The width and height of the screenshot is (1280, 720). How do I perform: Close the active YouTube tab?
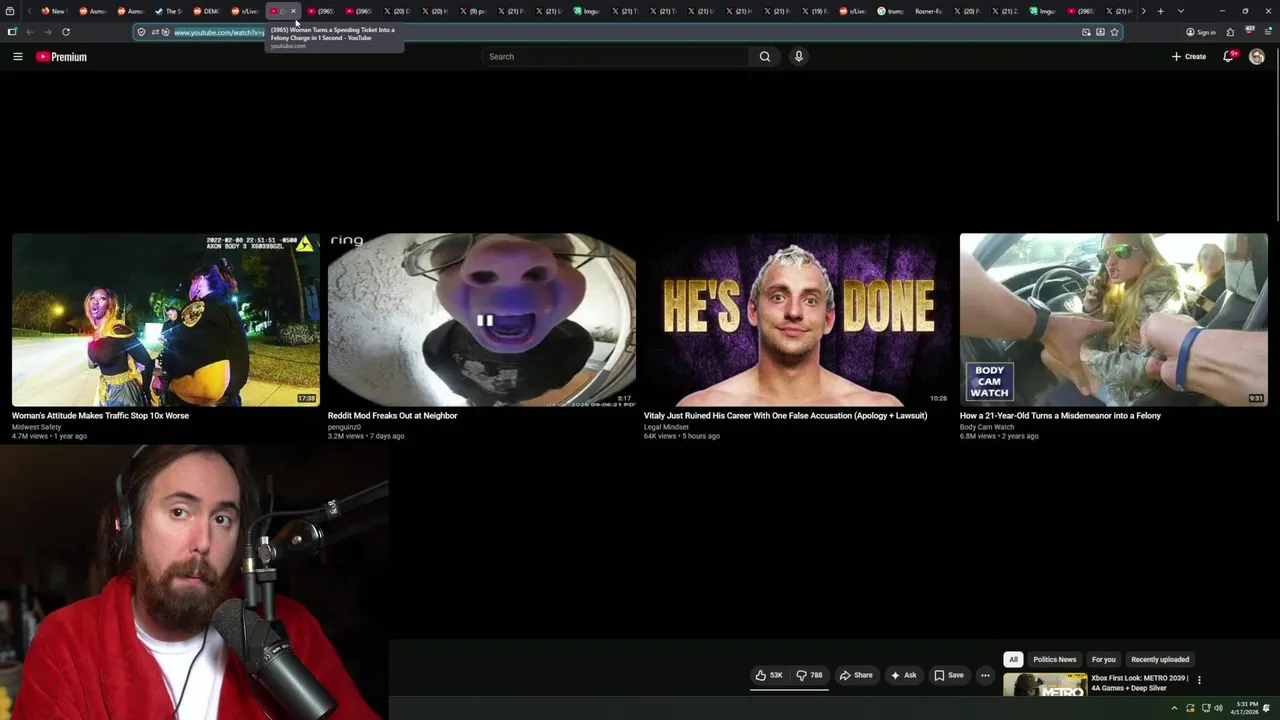click(x=293, y=11)
